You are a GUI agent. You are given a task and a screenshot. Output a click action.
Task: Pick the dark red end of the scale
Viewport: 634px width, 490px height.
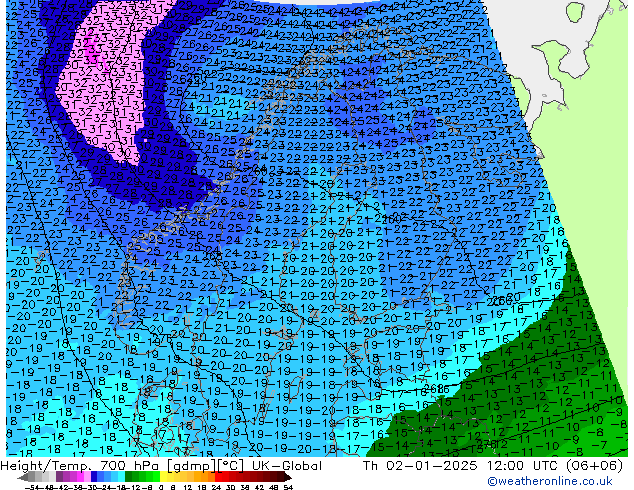coord(286,476)
